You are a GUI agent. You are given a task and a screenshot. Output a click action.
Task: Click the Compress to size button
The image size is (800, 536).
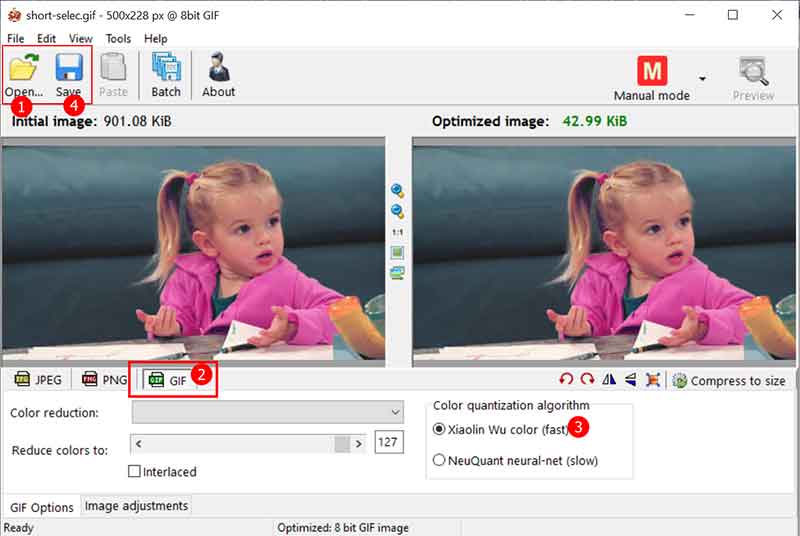click(x=729, y=380)
